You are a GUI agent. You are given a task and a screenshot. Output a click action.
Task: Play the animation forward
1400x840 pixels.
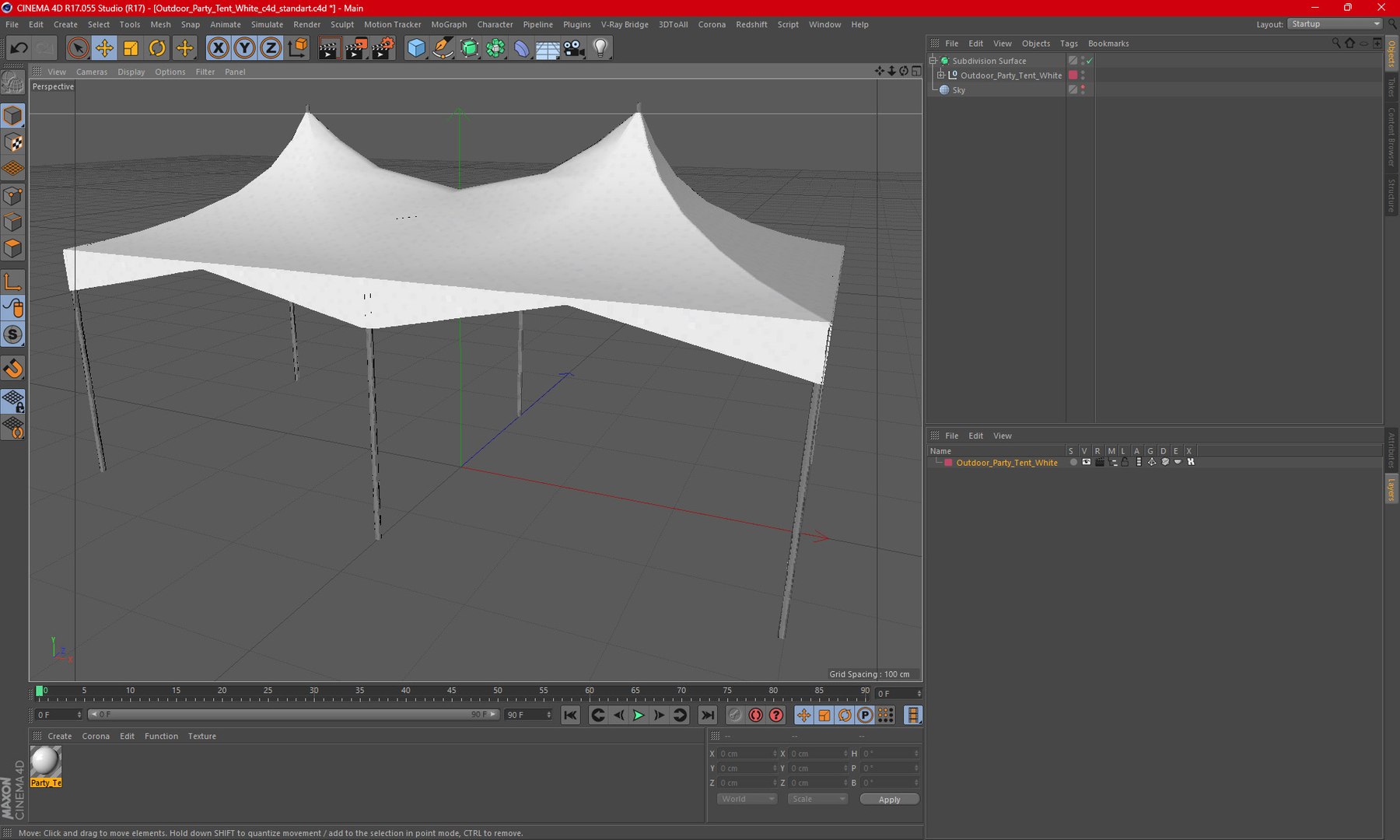pos(639,716)
